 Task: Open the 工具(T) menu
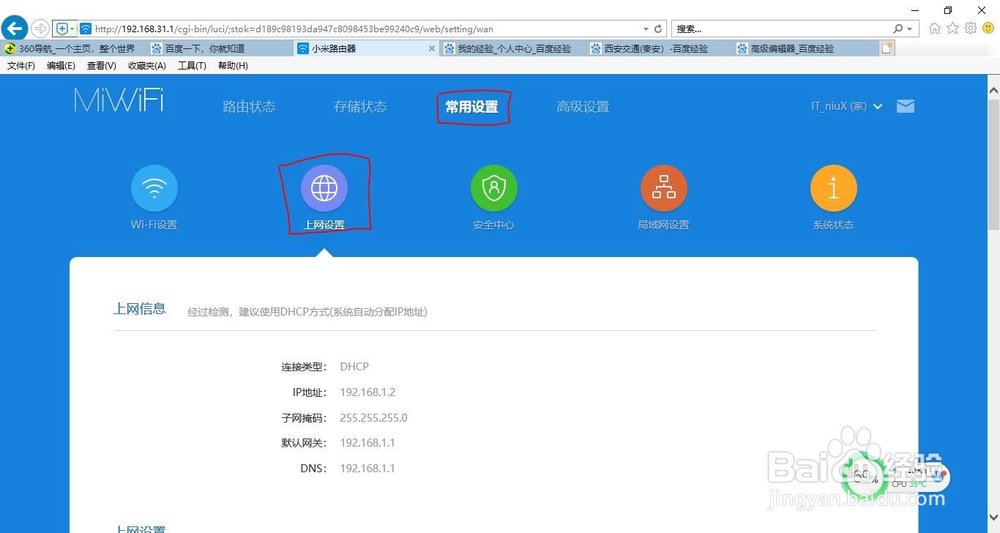click(192, 66)
